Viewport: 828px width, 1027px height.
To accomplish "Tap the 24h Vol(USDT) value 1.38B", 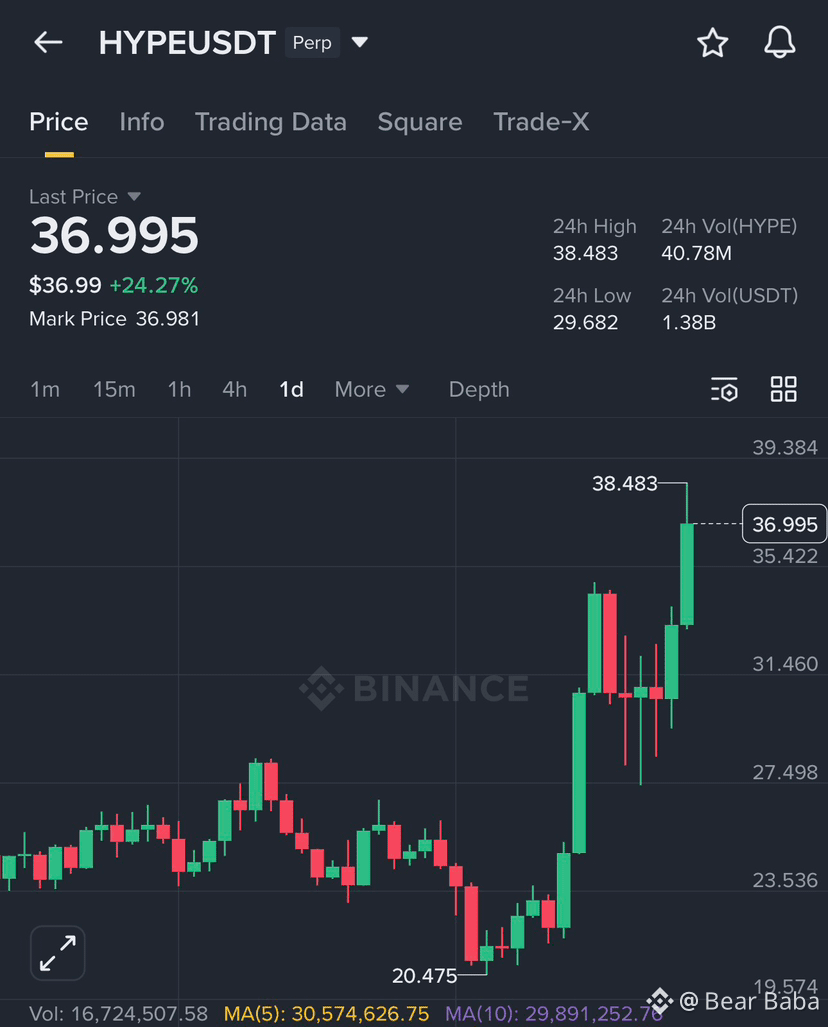I will coord(688,323).
